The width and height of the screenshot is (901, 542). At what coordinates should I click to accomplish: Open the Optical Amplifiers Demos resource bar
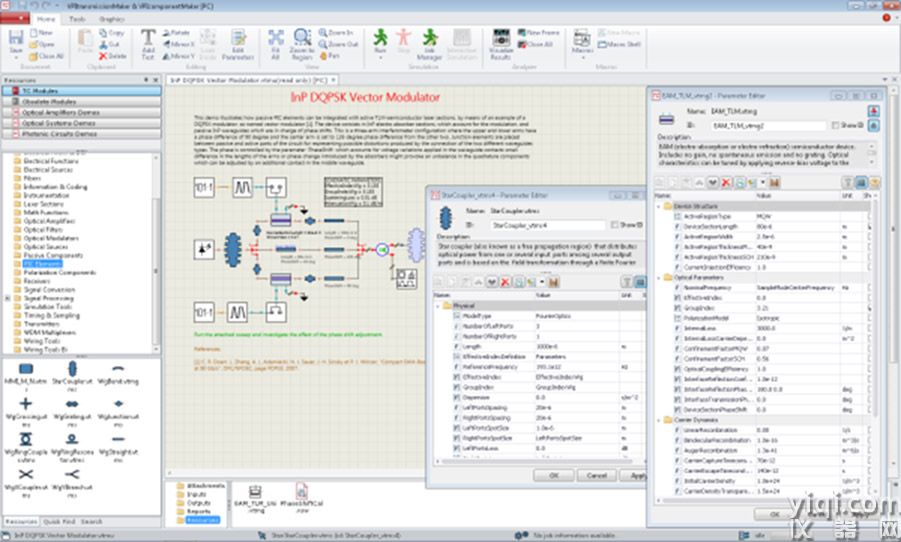click(x=81, y=112)
